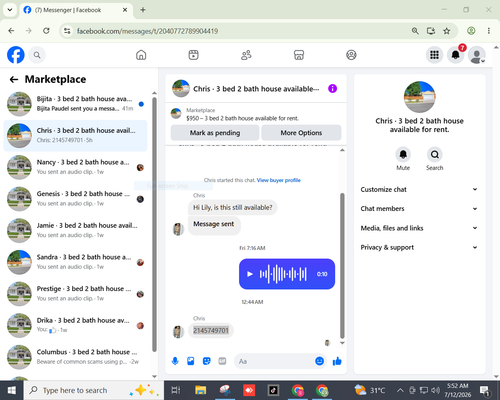The height and width of the screenshot is (400, 500).
Task: Open the GIF picker icon
Action: [x=222, y=361]
